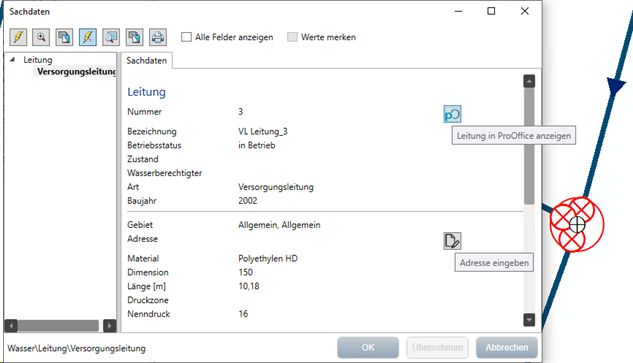Viewport: 633px width, 363px height.
Task: Click the value VL Leitung_3
Action: 263,132
